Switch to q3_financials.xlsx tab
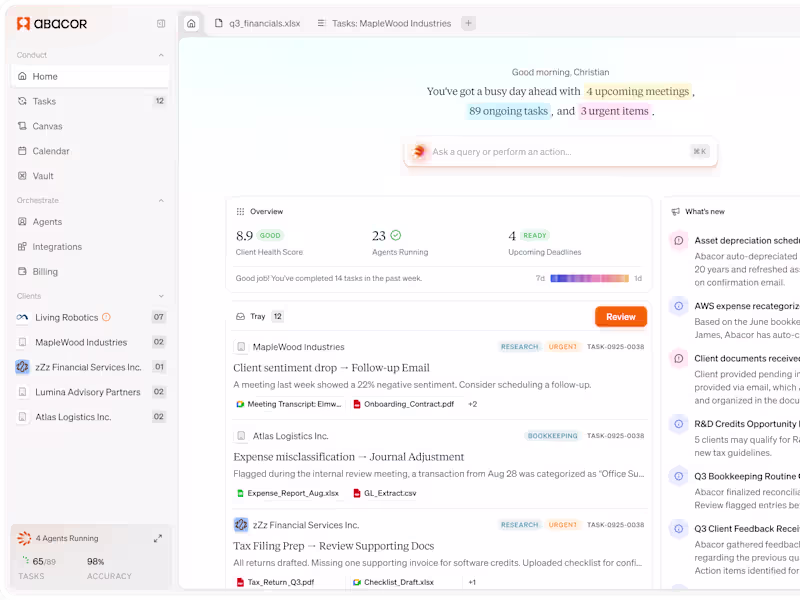800x600 pixels. pyautogui.click(x=258, y=23)
